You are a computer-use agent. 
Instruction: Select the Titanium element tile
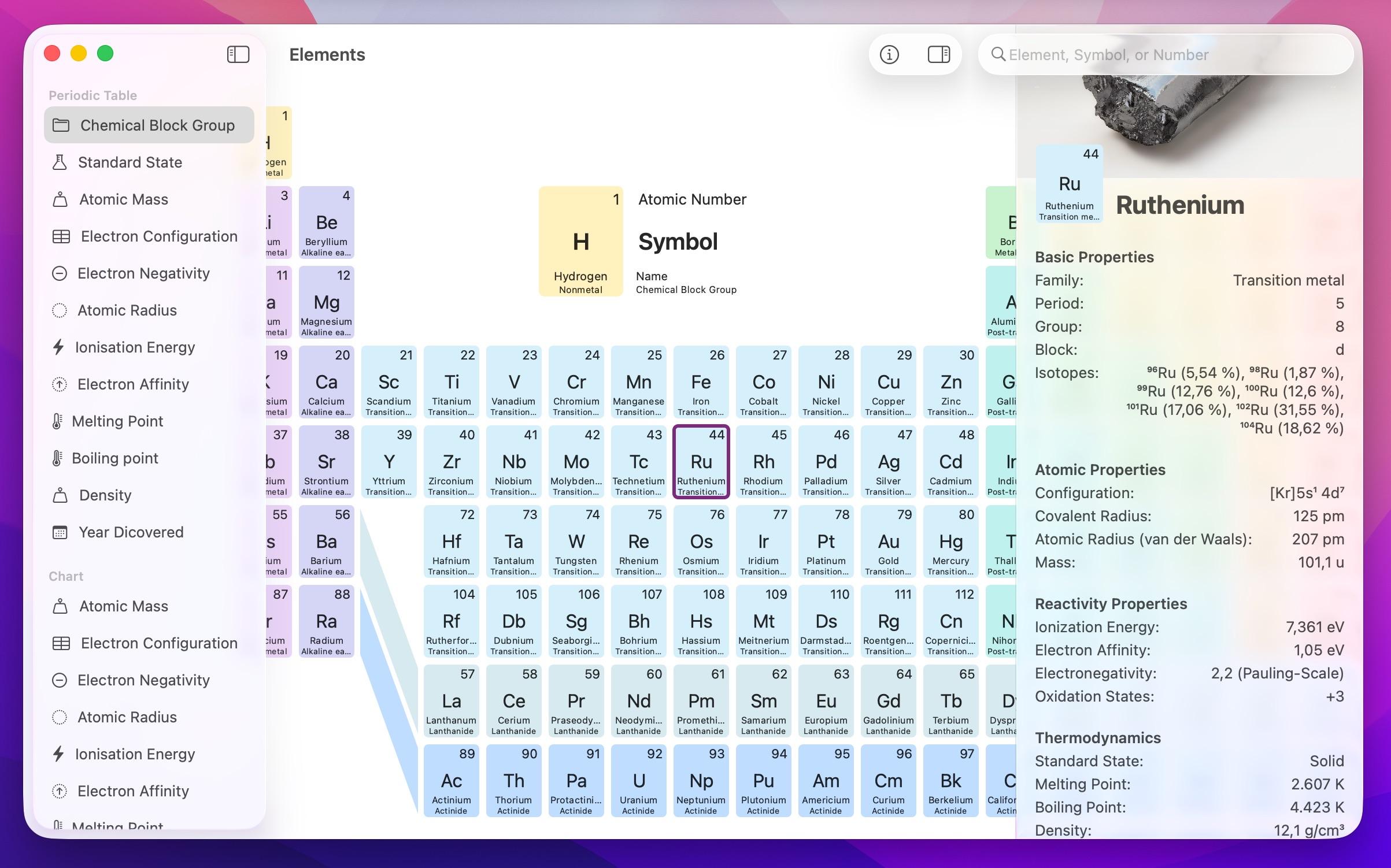point(452,381)
